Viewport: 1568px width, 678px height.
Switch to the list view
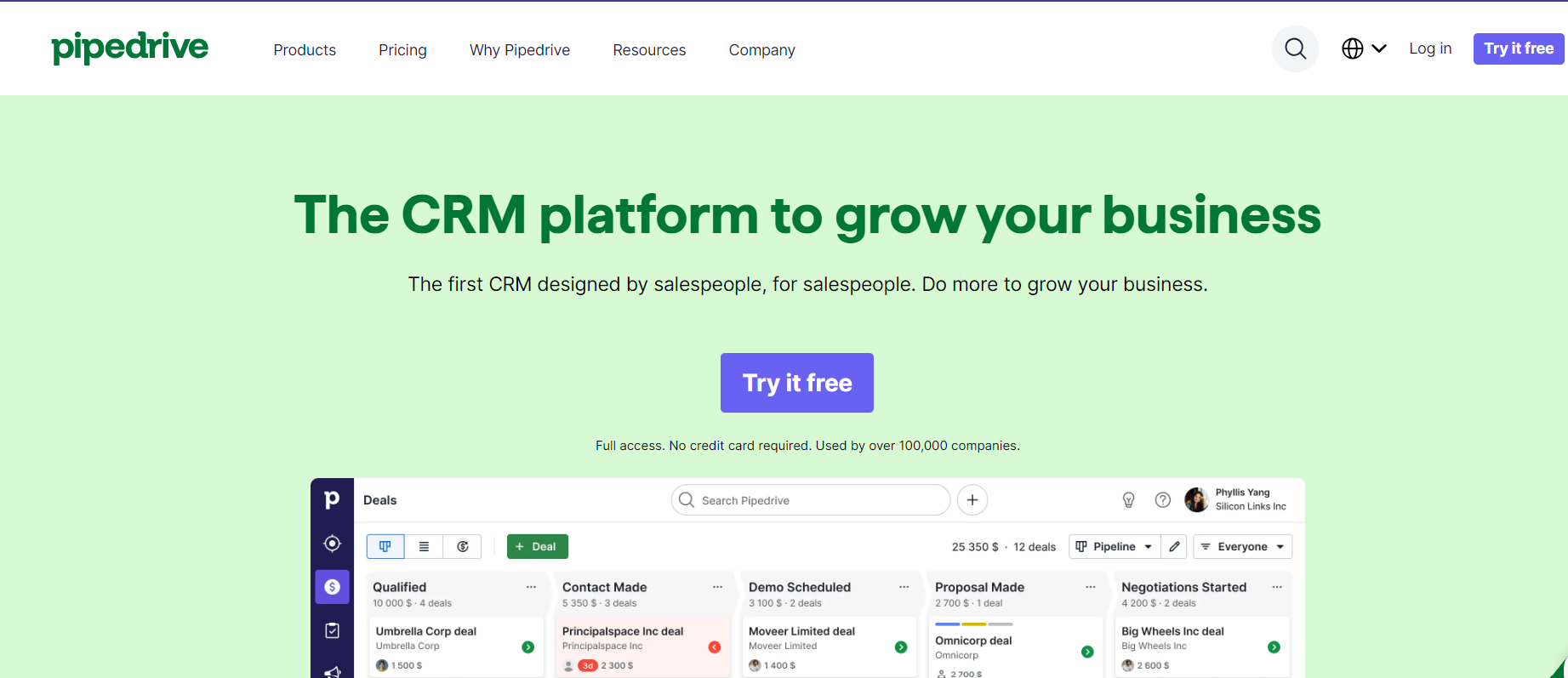point(424,546)
